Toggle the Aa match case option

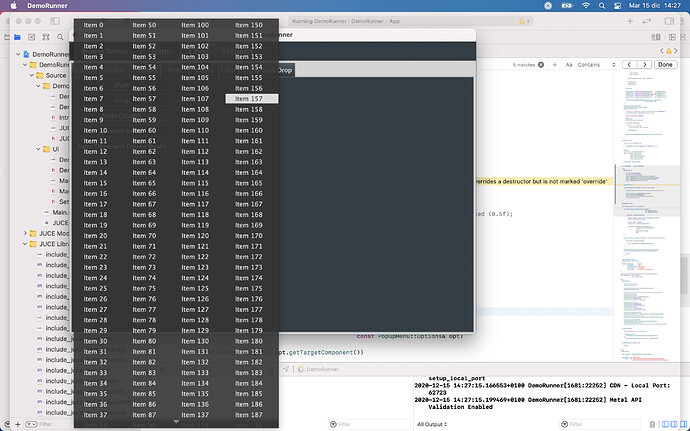coord(569,64)
